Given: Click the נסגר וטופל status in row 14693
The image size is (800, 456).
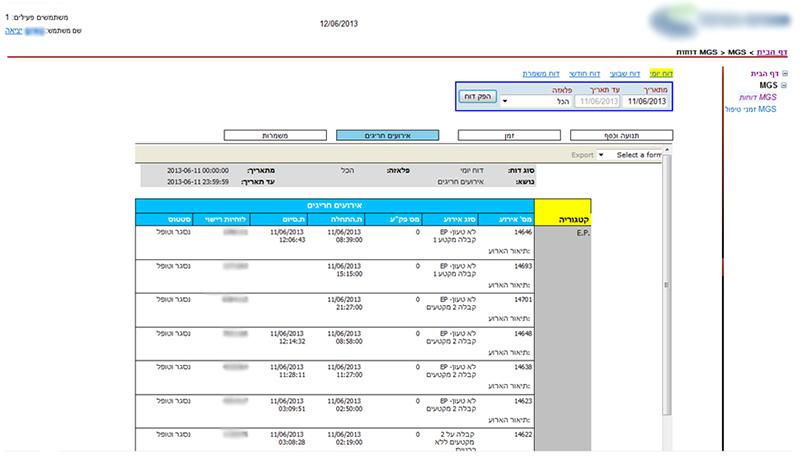Looking at the screenshot, I should coord(173,266).
